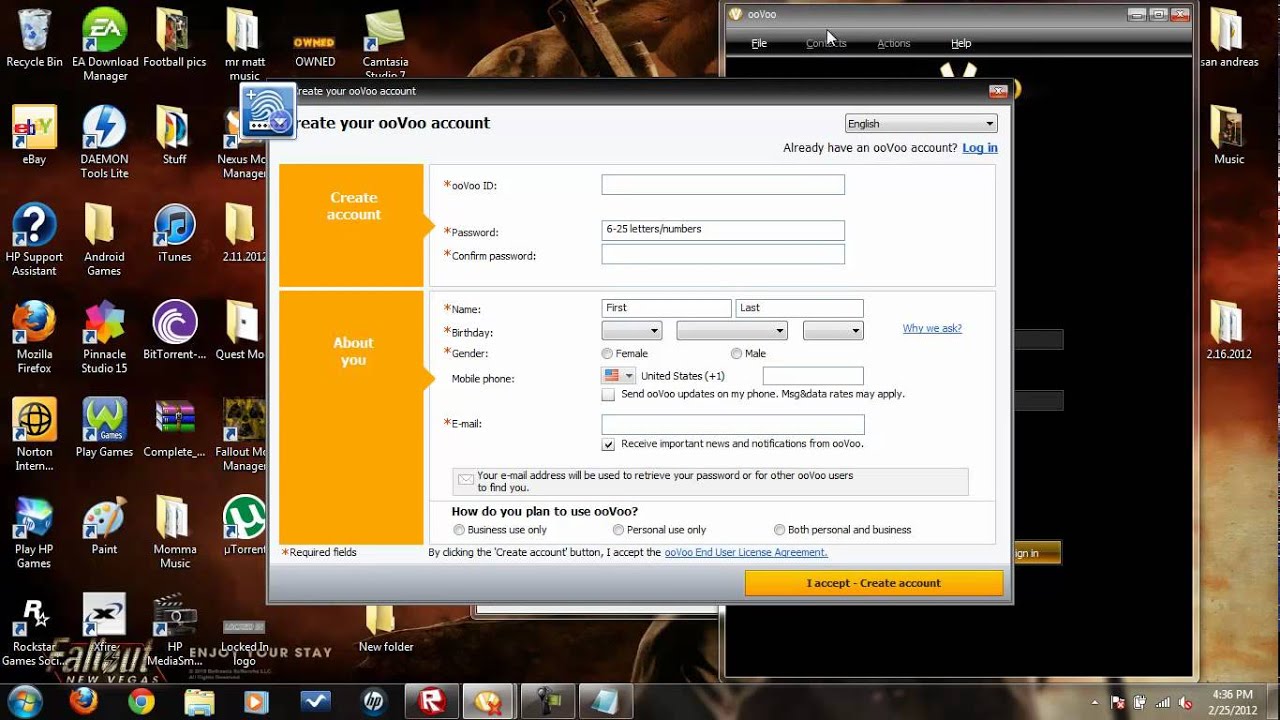1280x720 pixels.
Task: Open the last Birthday dropdown
Action: point(833,330)
